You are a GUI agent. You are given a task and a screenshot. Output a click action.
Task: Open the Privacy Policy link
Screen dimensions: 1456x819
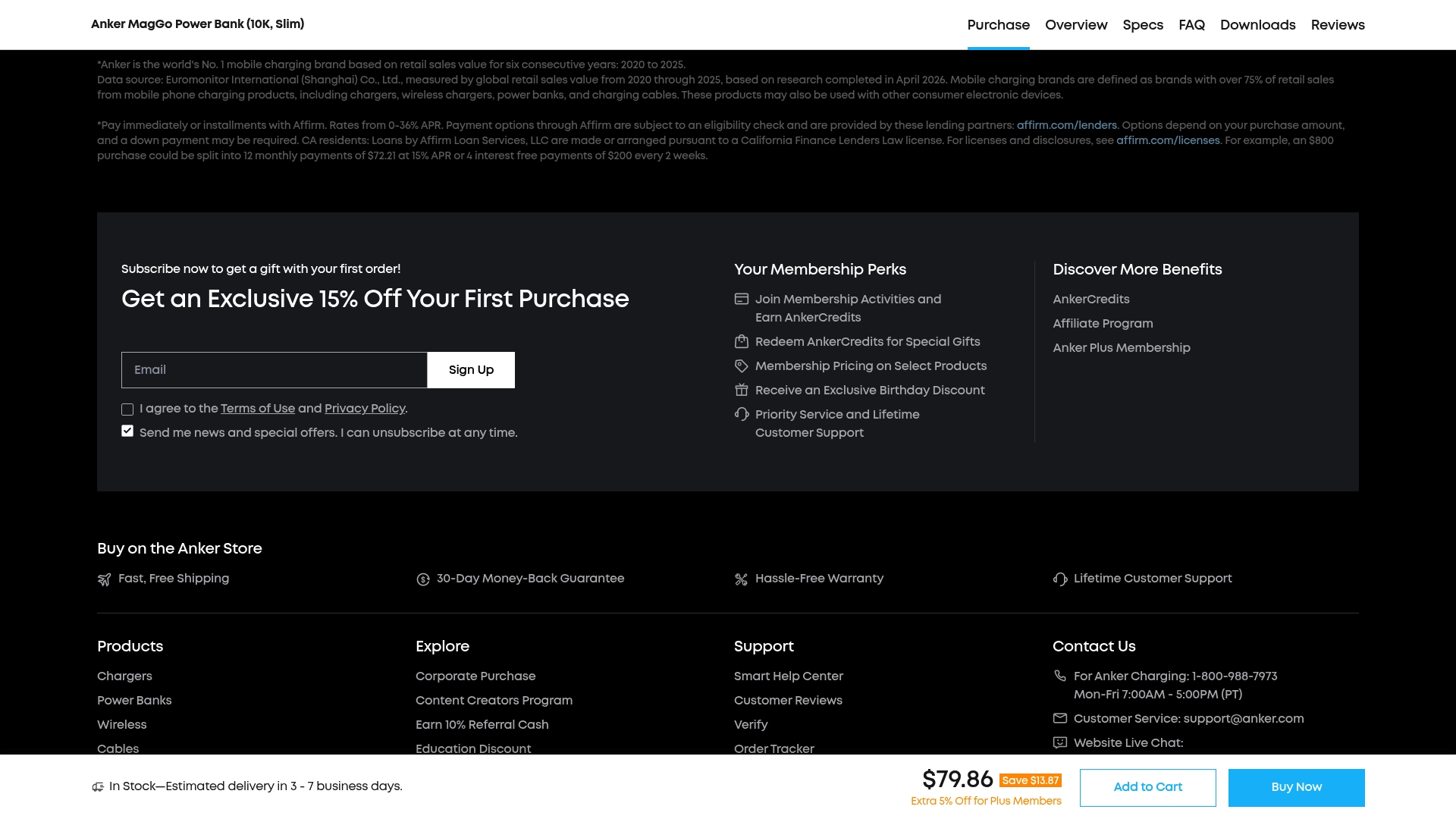[x=365, y=409]
